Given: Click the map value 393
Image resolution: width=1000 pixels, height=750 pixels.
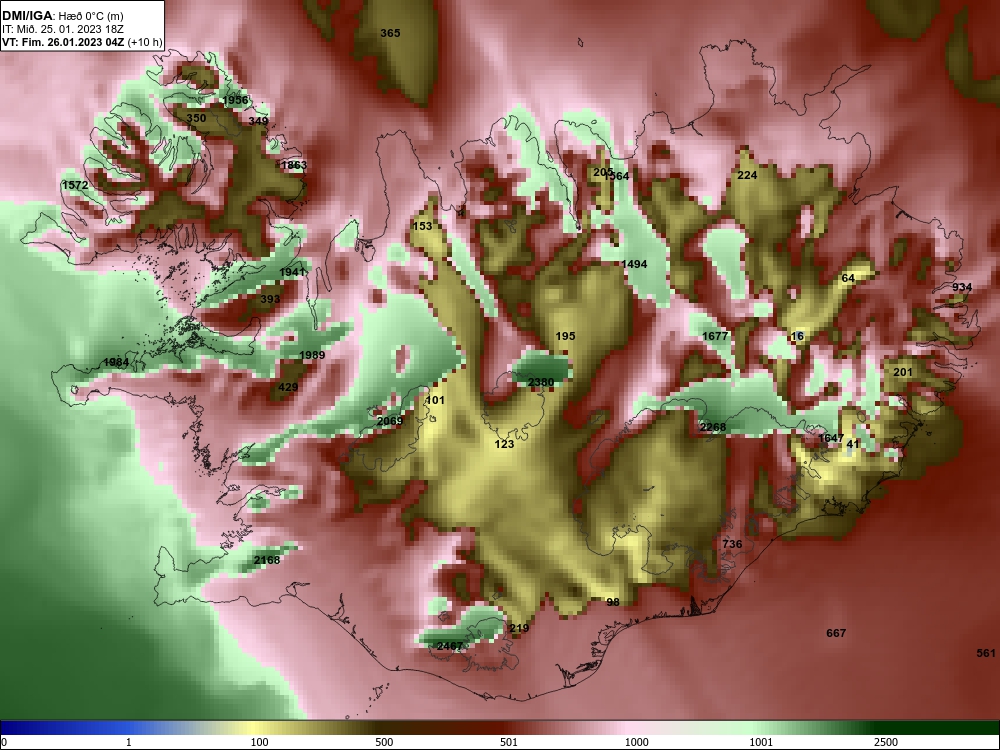Looking at the screenshot, I should (270, 299).
